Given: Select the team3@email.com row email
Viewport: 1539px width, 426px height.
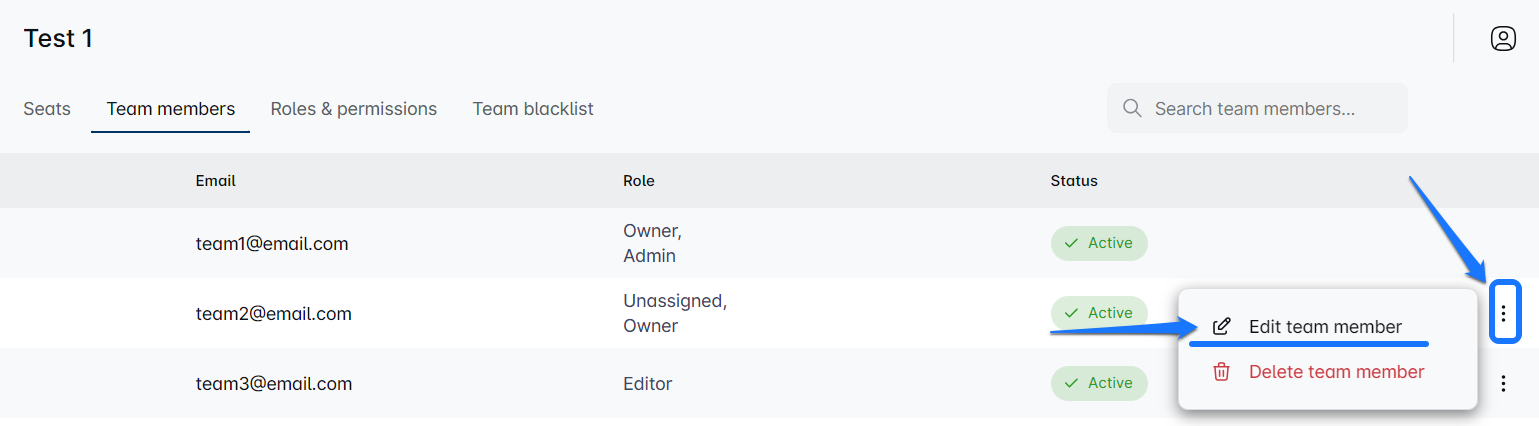Looking at the screenshot, I should click(274, 383).
